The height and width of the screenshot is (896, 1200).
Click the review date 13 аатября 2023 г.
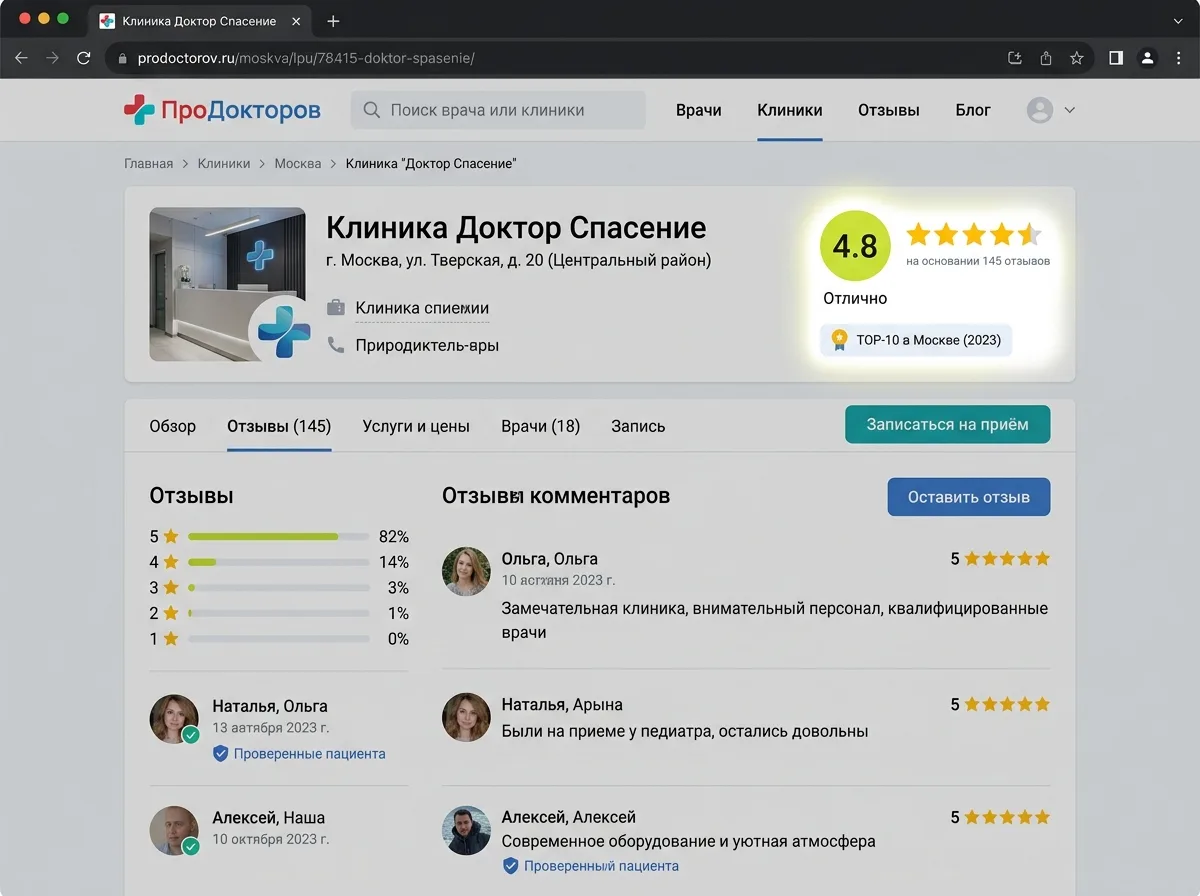271,728
